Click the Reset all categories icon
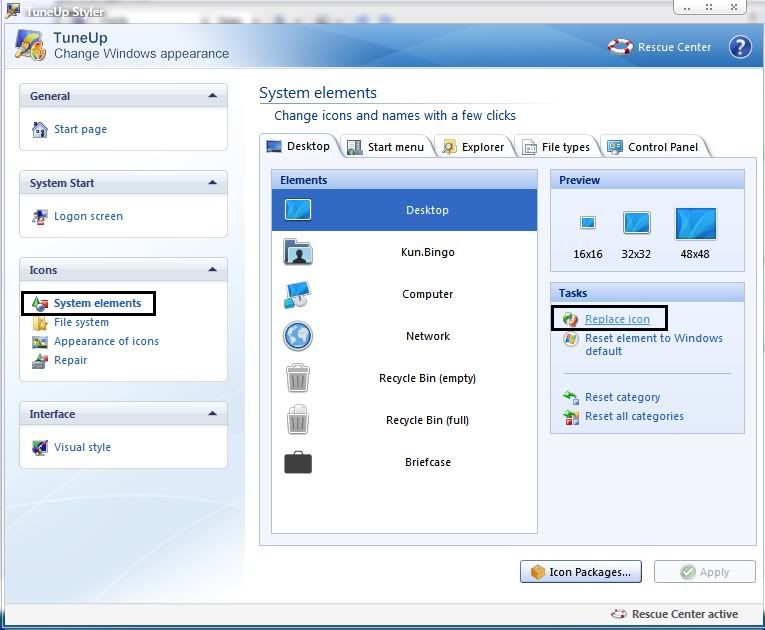 (x=571, y=417)
